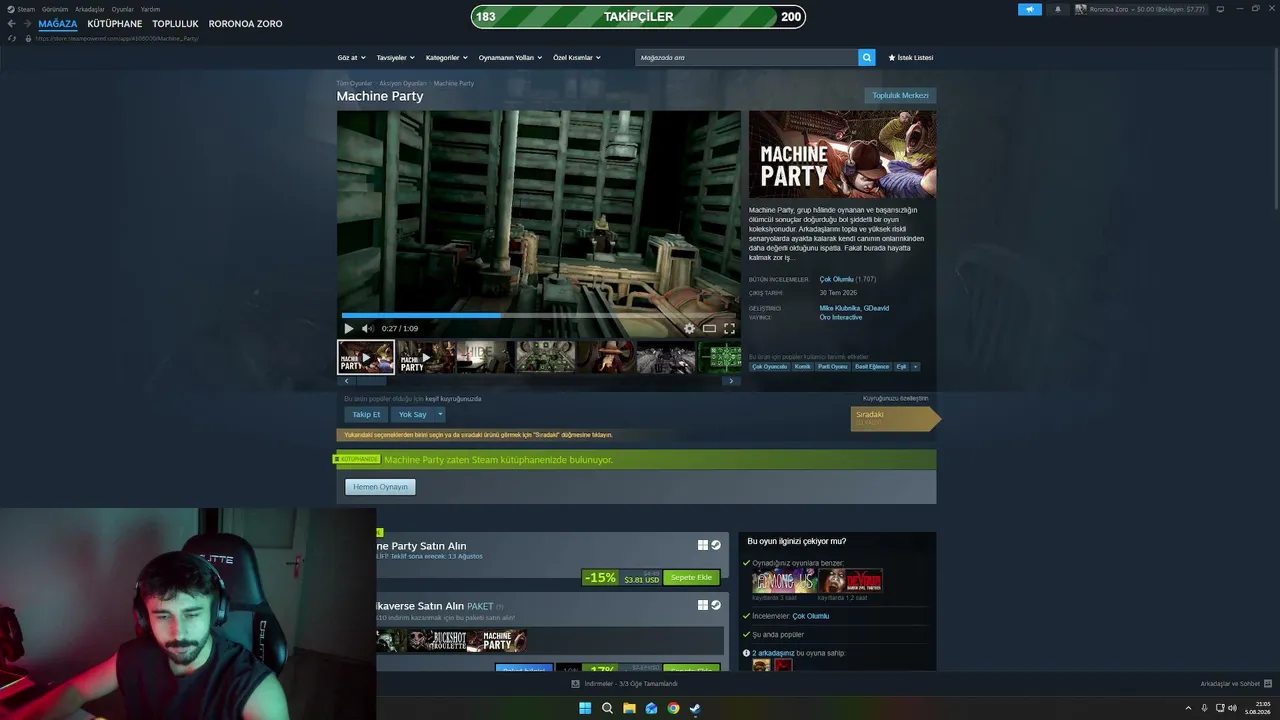Screen dimensions: 1280x720
Task: Go back with the Steam back arrow
Action: [12, 24]
